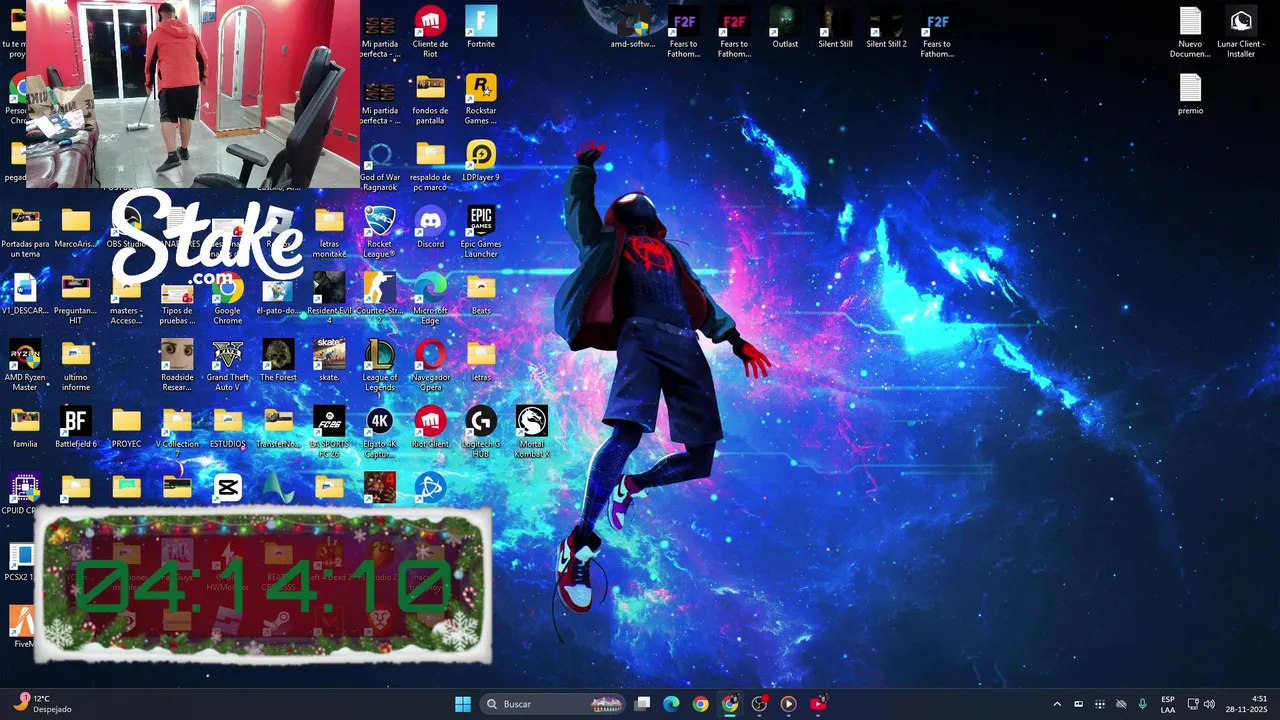
Task: Click the countdown timer overlay
Action: click(263, 586)
